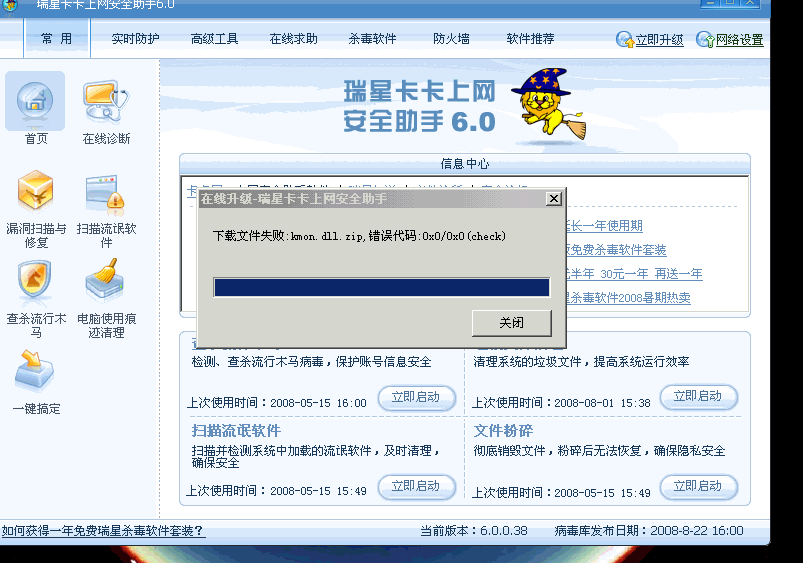Open 电脑使用痕迹清理 broom icon

tap(105, 280)
